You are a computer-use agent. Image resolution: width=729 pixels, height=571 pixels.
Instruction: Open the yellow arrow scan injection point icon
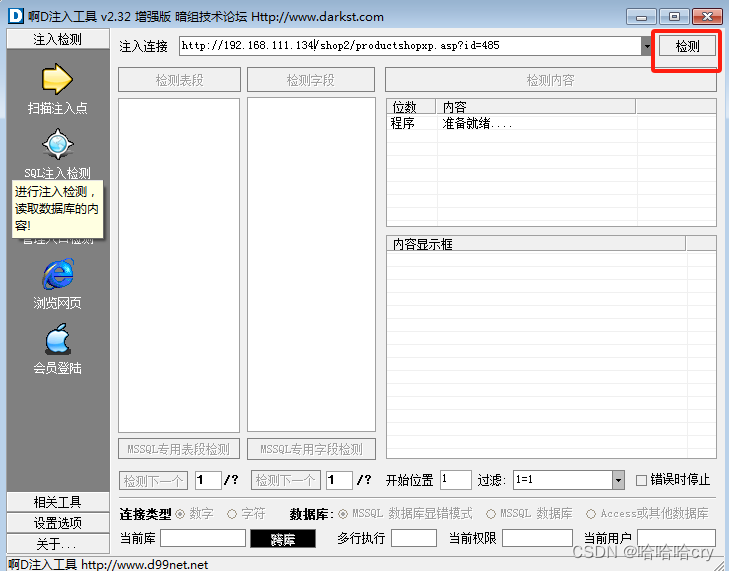tap(57, 79)
